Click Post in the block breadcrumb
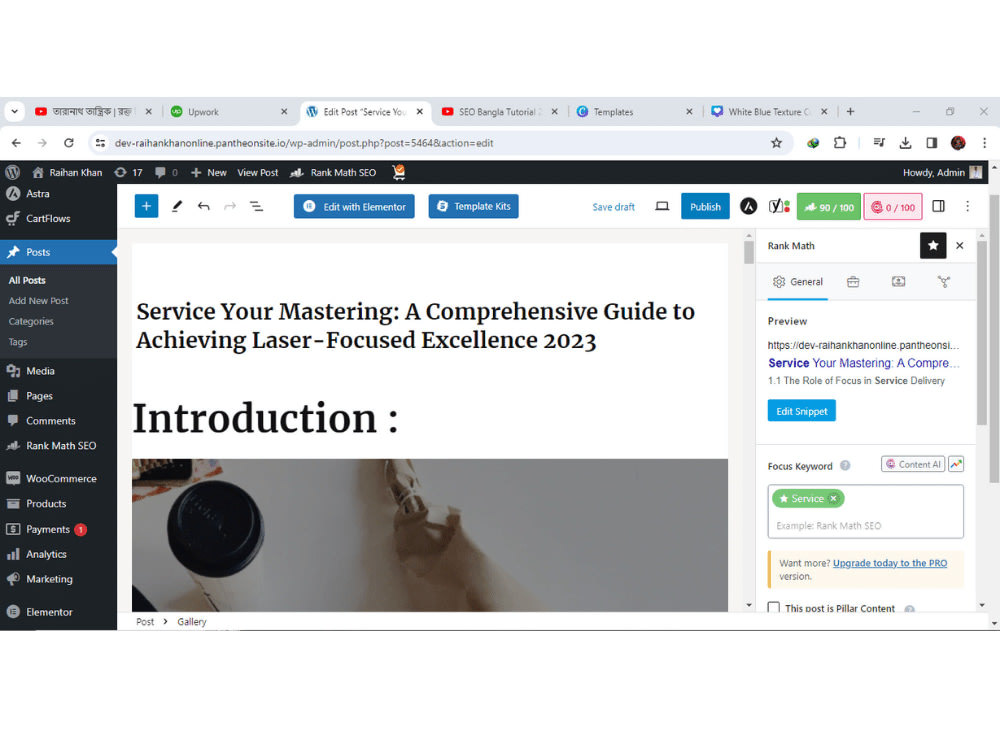 coord(145,621)
